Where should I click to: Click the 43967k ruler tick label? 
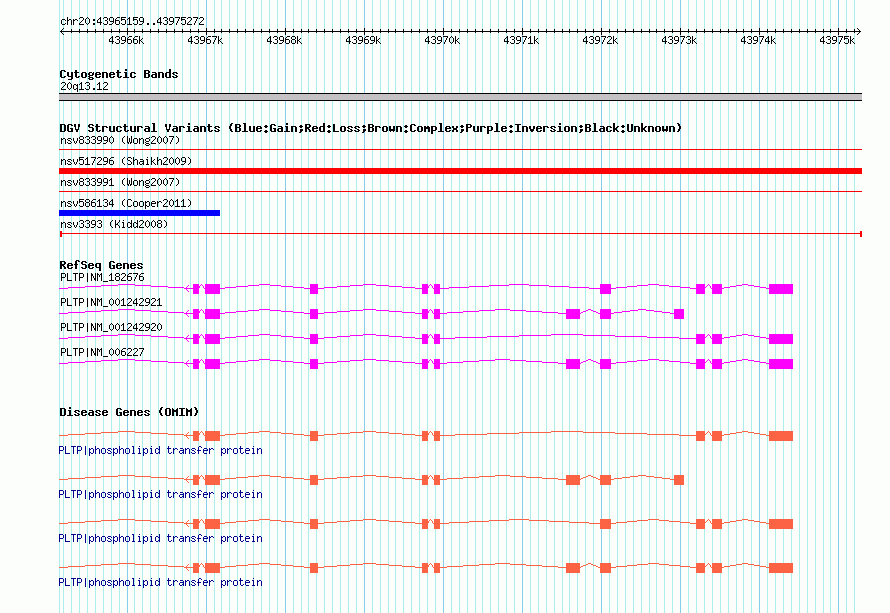pyautogui.click(x=205, y=40)
